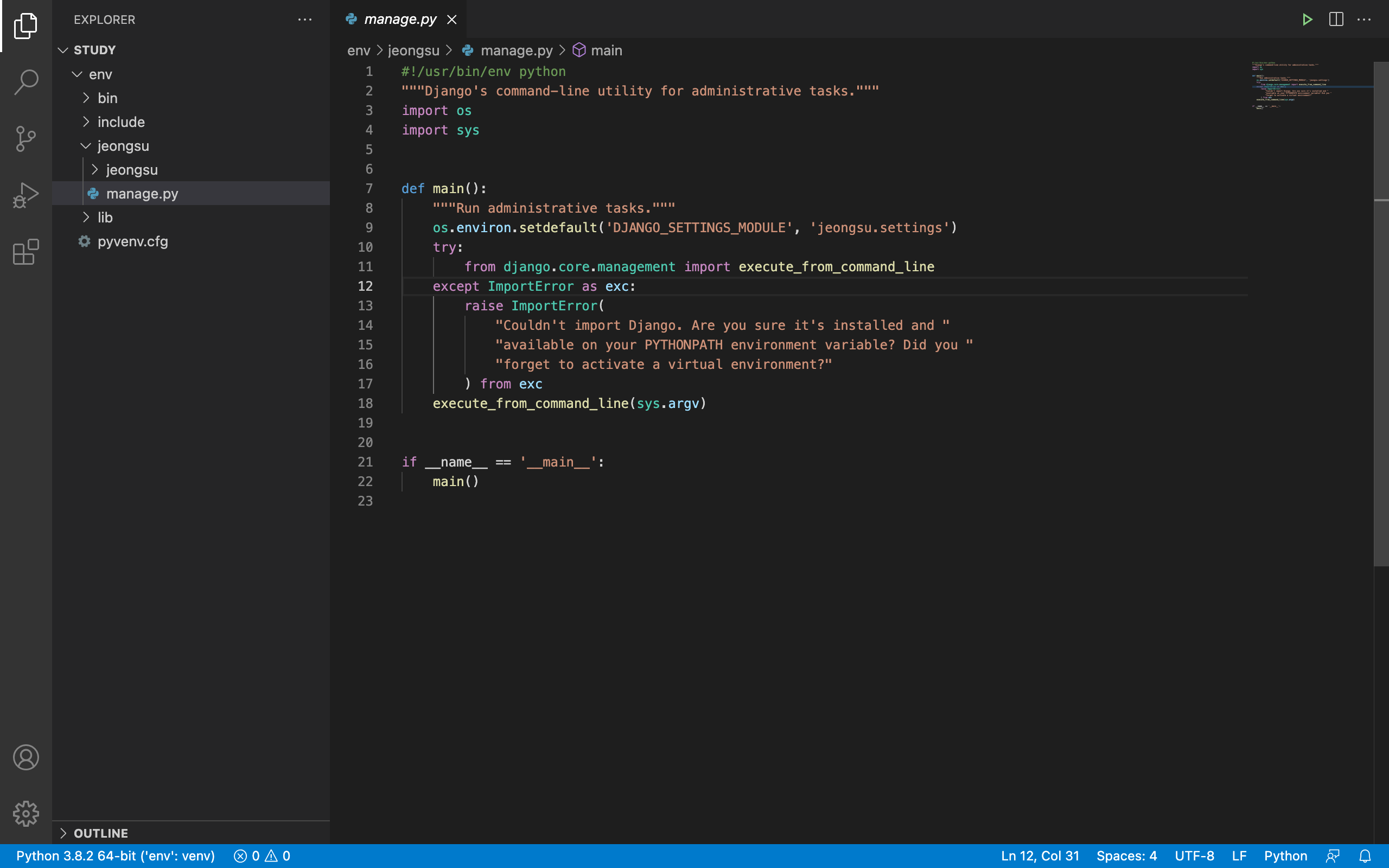The width and height of the screenshot is (1389, 868).
Task: Toggle Explorer panel via files icon
Action: click(26, 26)
